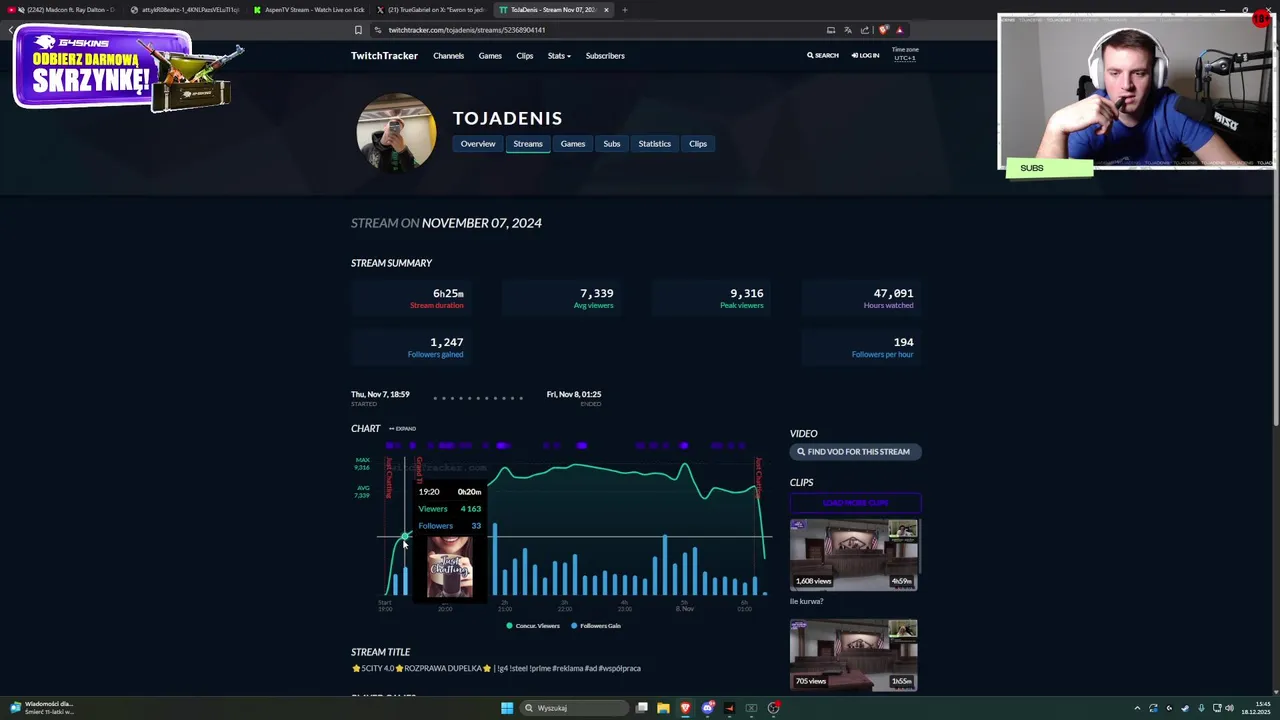1280x720 pixels.
Task: Click the LOAD MORE CLIPS button
Action: (855, 503)
